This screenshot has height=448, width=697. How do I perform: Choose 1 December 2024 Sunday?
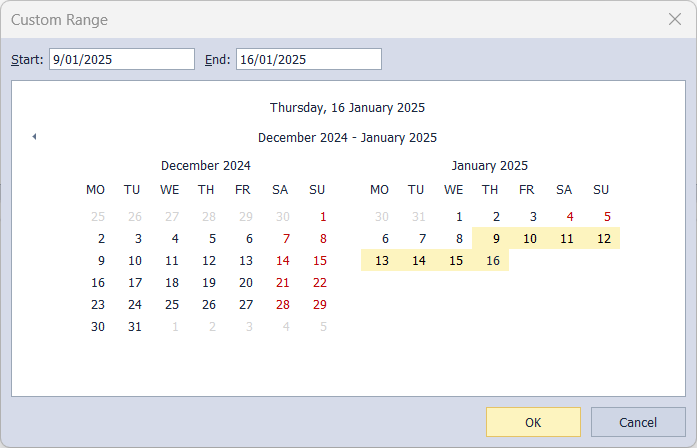click(x=323, y=216)
